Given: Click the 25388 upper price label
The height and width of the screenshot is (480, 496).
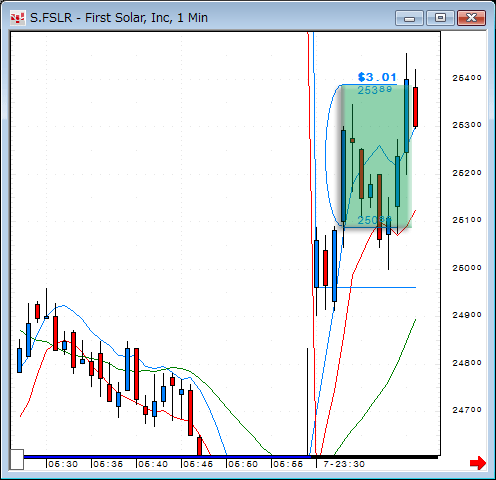Looking at the screenshot, I should pos(375,90).
